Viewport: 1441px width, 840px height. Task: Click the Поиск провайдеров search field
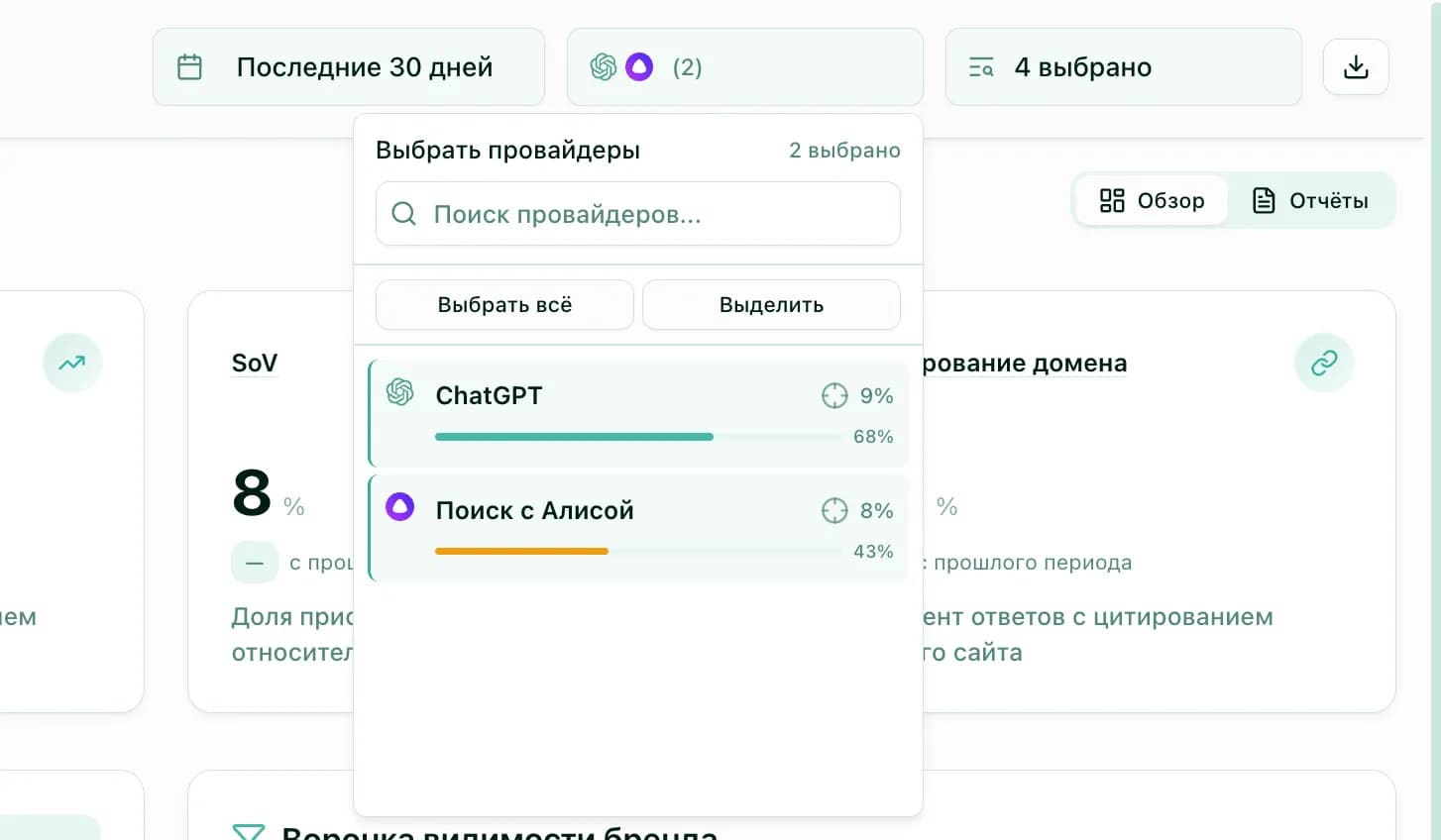pyautogui.click(x=637, y=213)
